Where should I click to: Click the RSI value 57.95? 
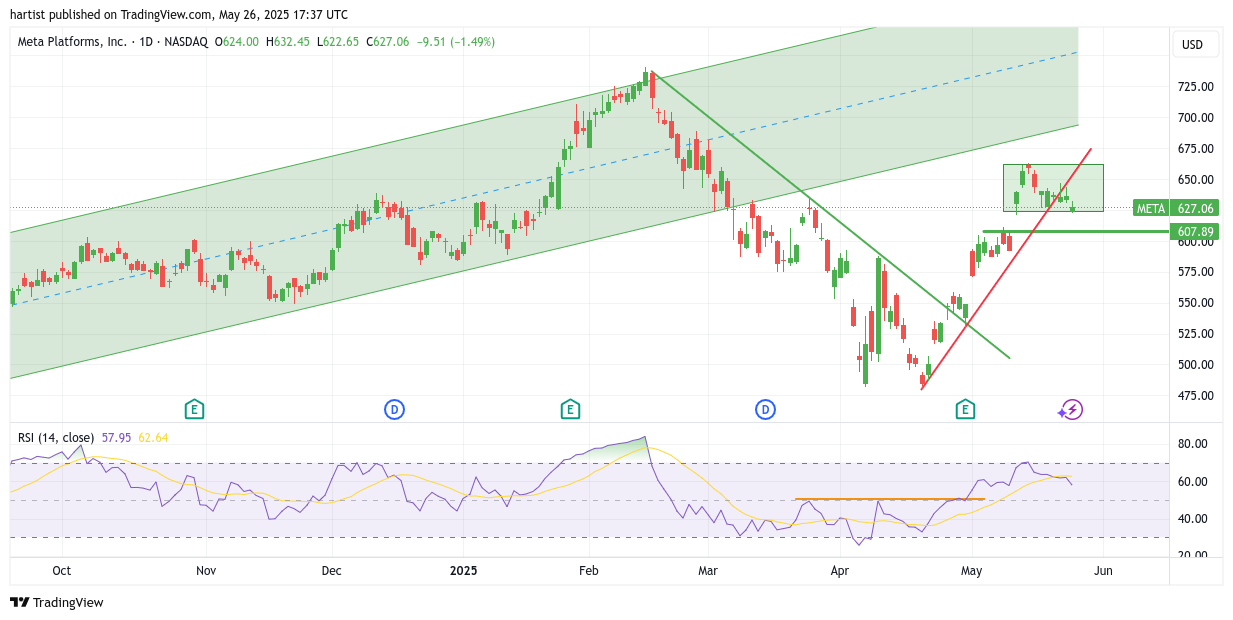pos(116,437)
